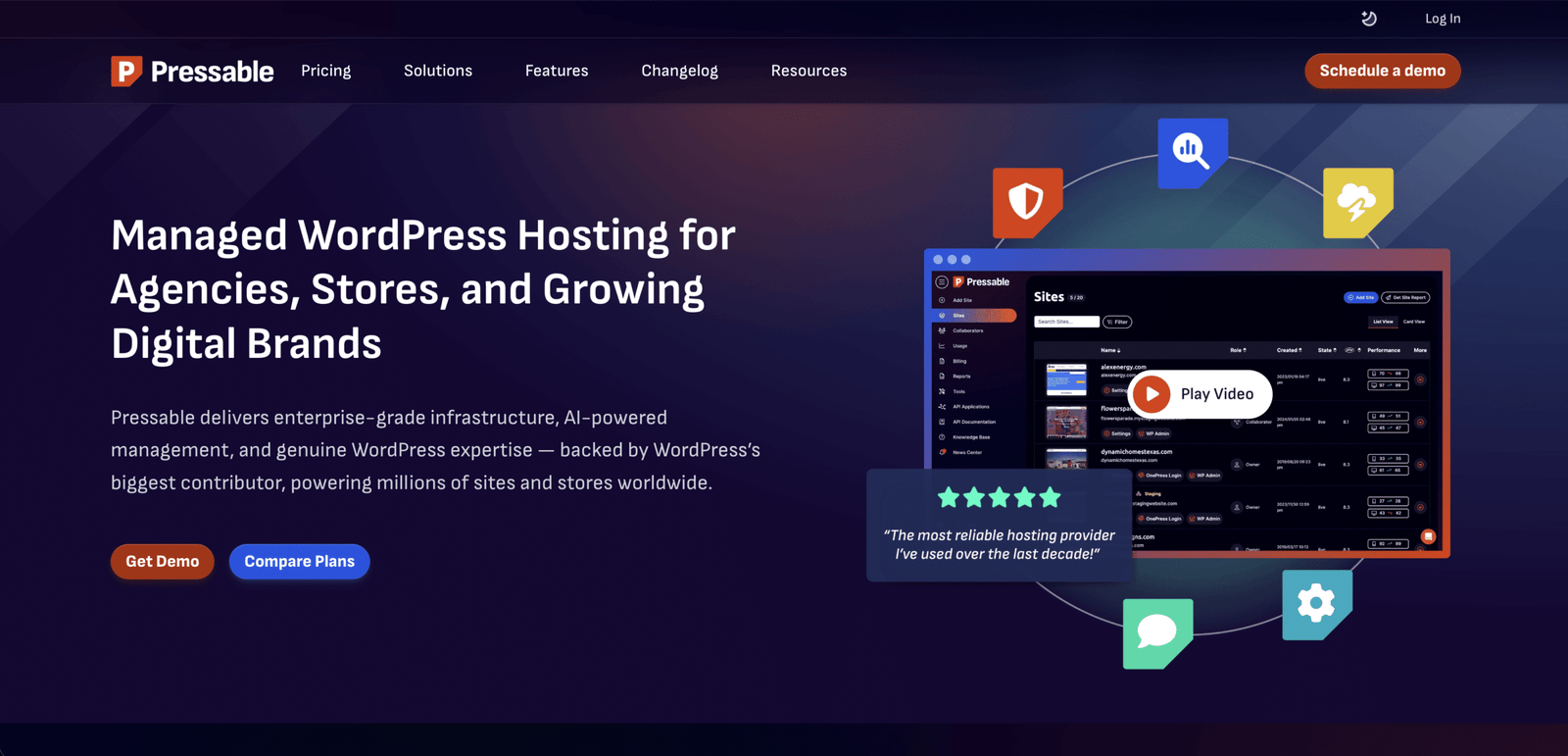Click the Performance column header in preview
This screenshot has height=756, width=1568.
[1384, 350]
